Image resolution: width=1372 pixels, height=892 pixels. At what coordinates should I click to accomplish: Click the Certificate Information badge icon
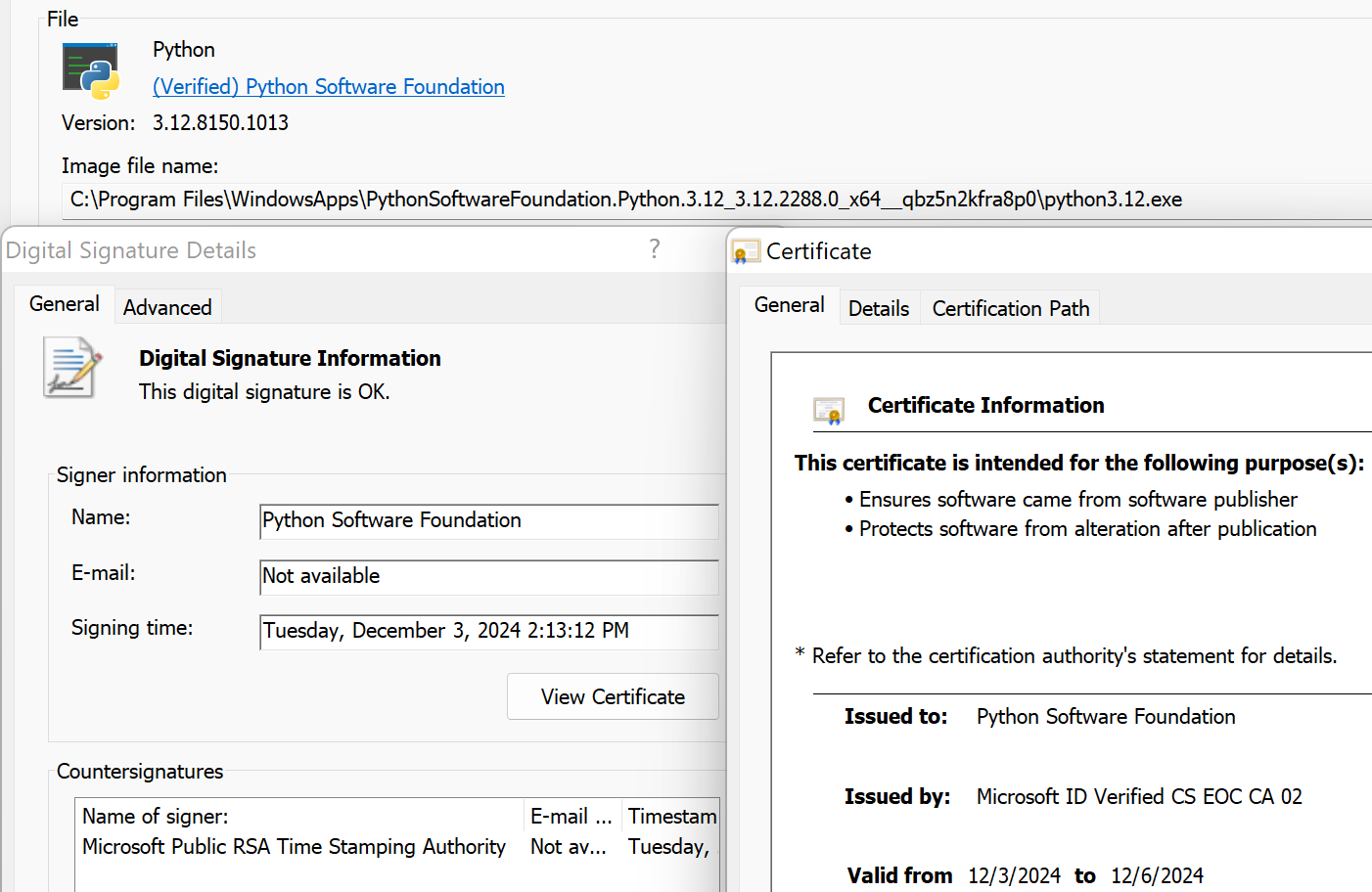[829, 411]
